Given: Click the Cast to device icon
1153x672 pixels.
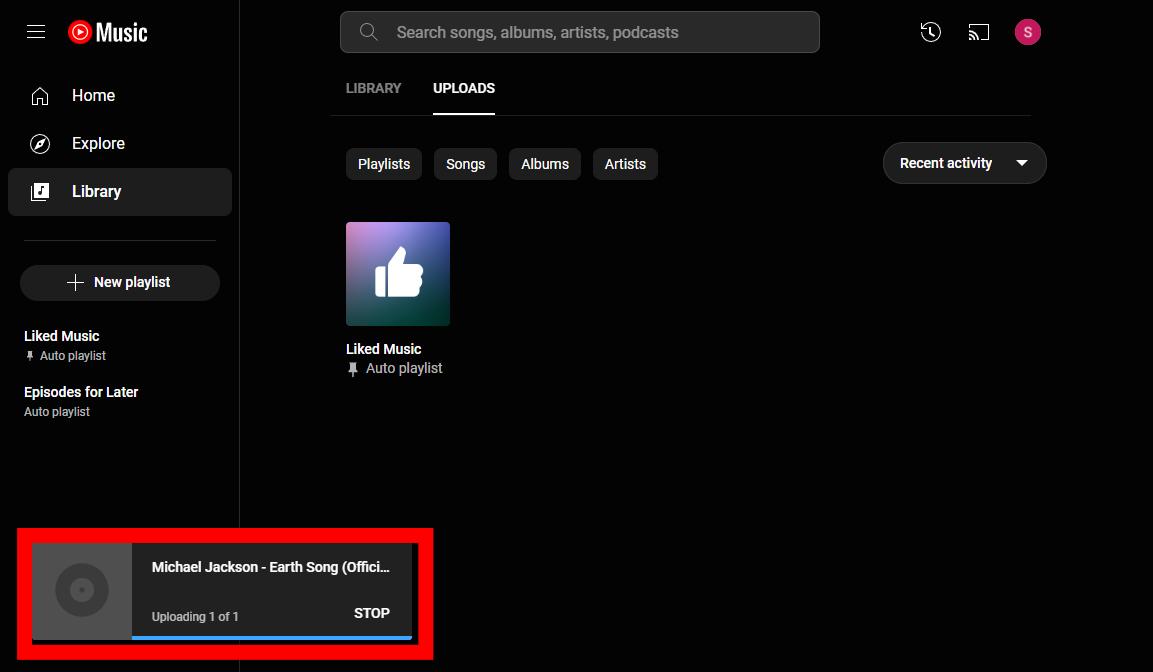Looking at the screenshot, I should (x=979, y=32).
